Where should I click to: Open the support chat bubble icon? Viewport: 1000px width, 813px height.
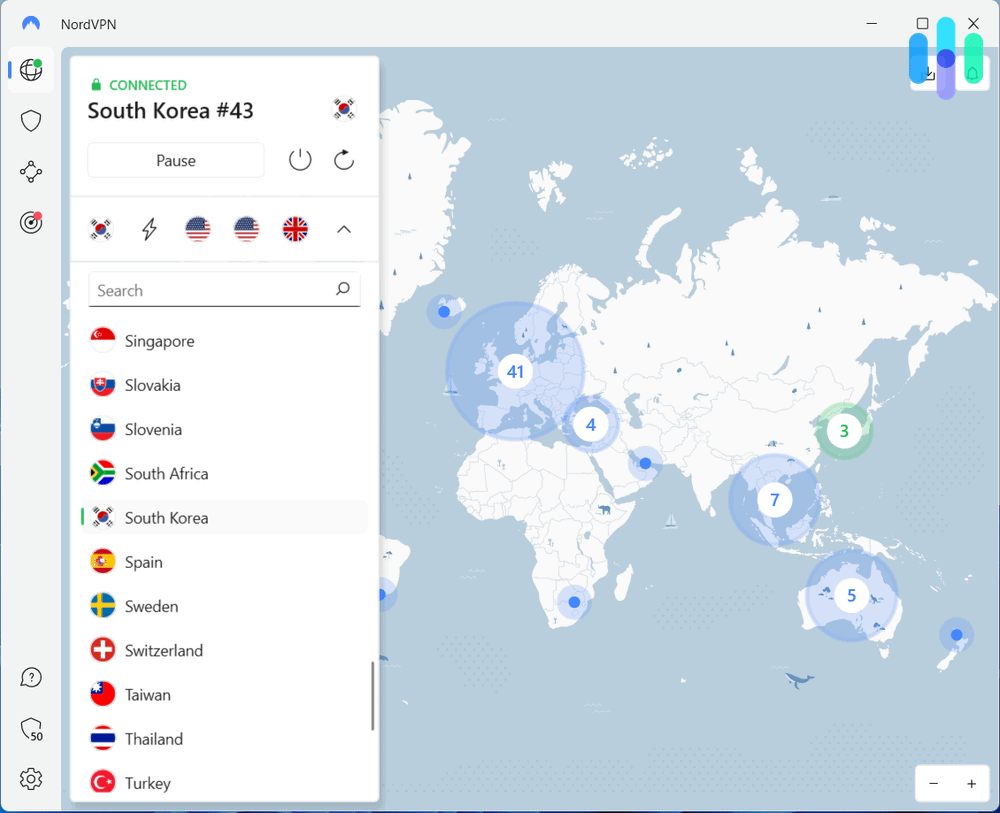tap(31, 677)
